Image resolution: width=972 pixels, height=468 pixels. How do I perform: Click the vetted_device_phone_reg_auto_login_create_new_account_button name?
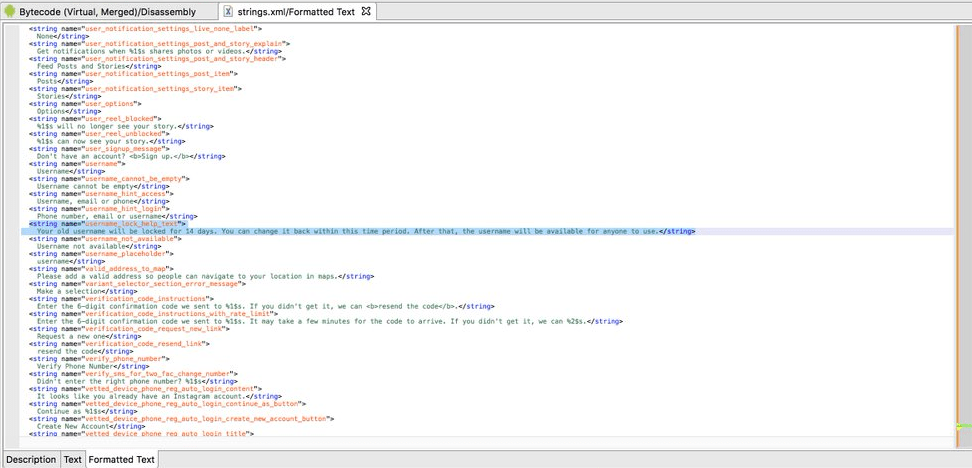[205, 418]
